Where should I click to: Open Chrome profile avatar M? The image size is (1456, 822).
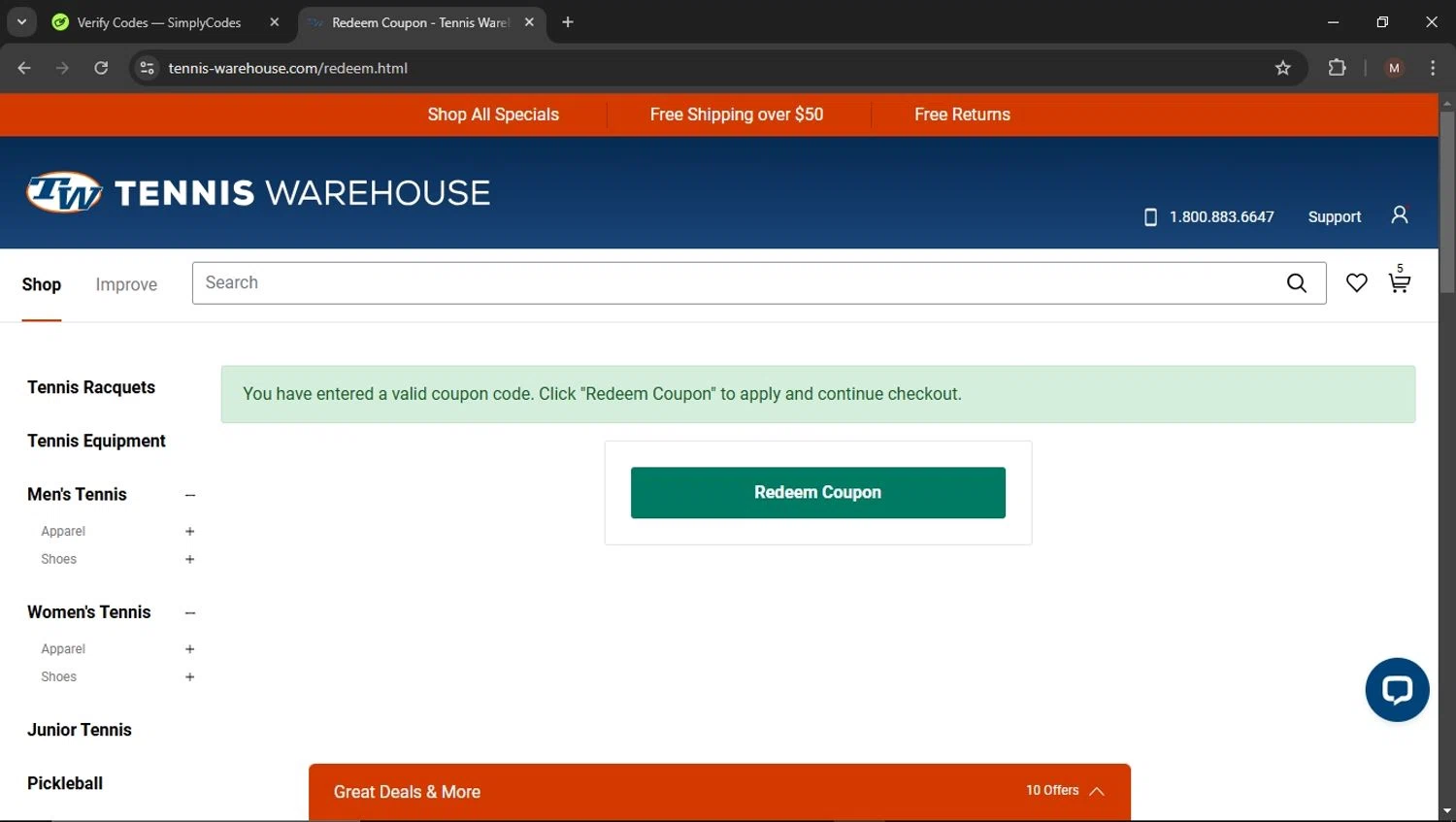coord(1394,68)
